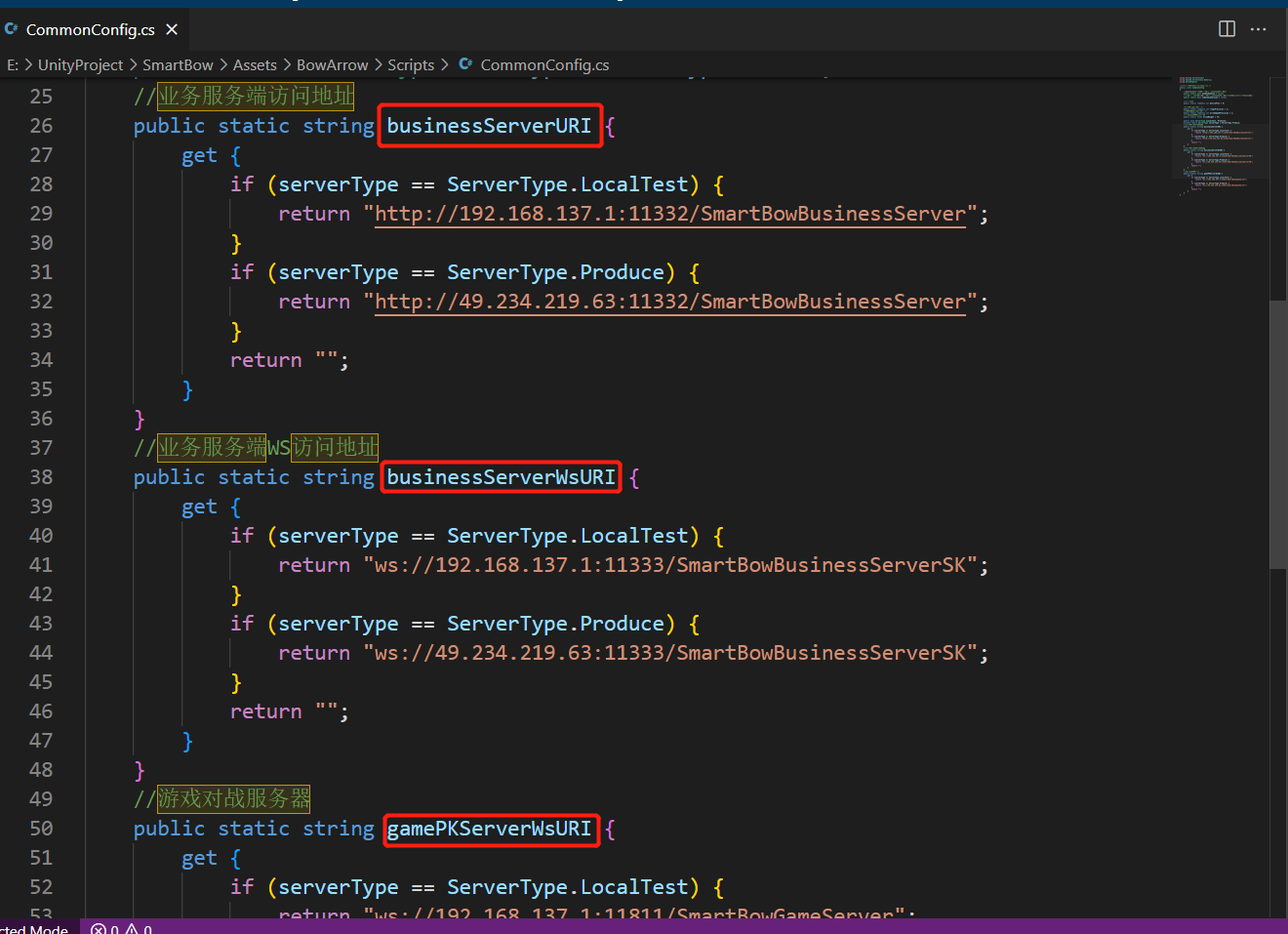Click Restricted Mode in the status bar

point(35,929)
